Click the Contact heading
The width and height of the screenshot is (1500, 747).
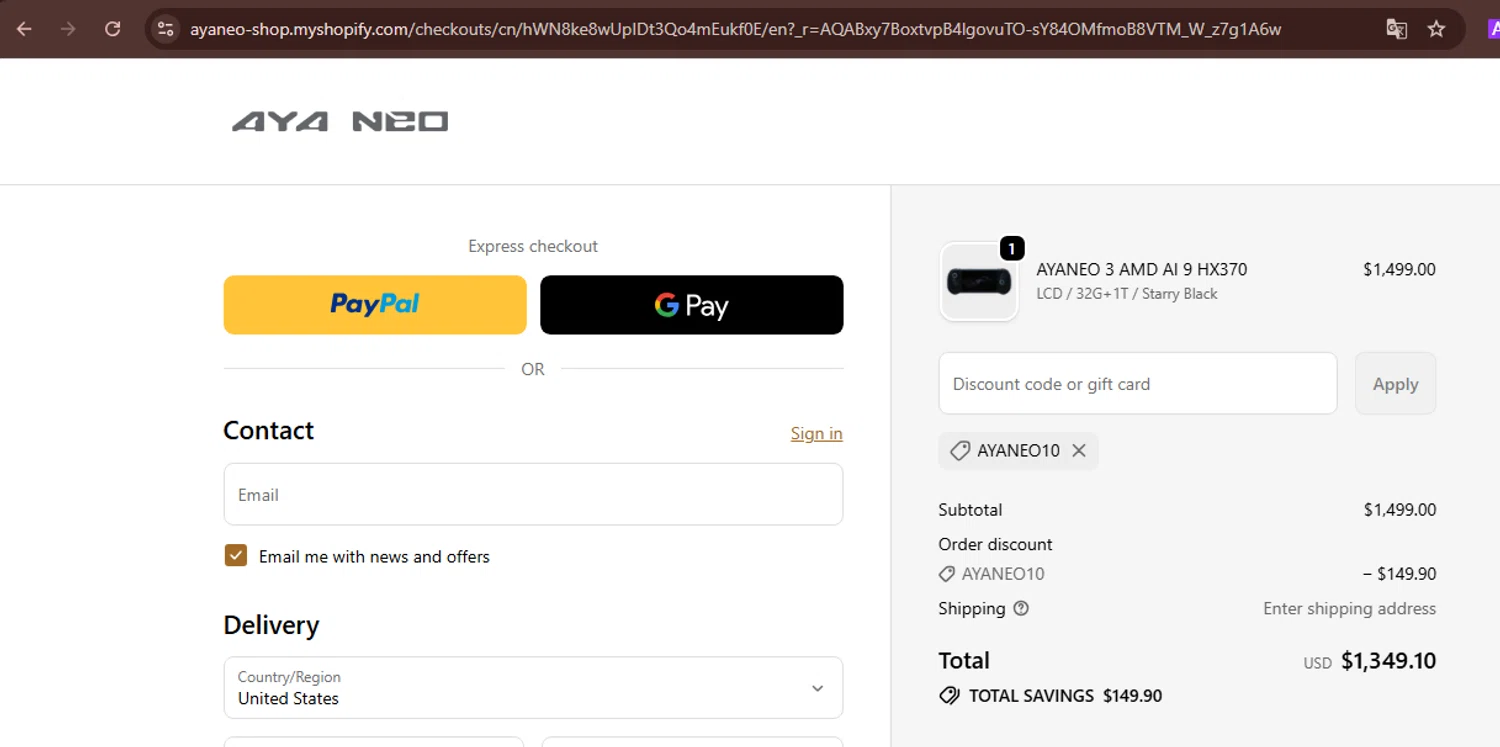point(268,430)
